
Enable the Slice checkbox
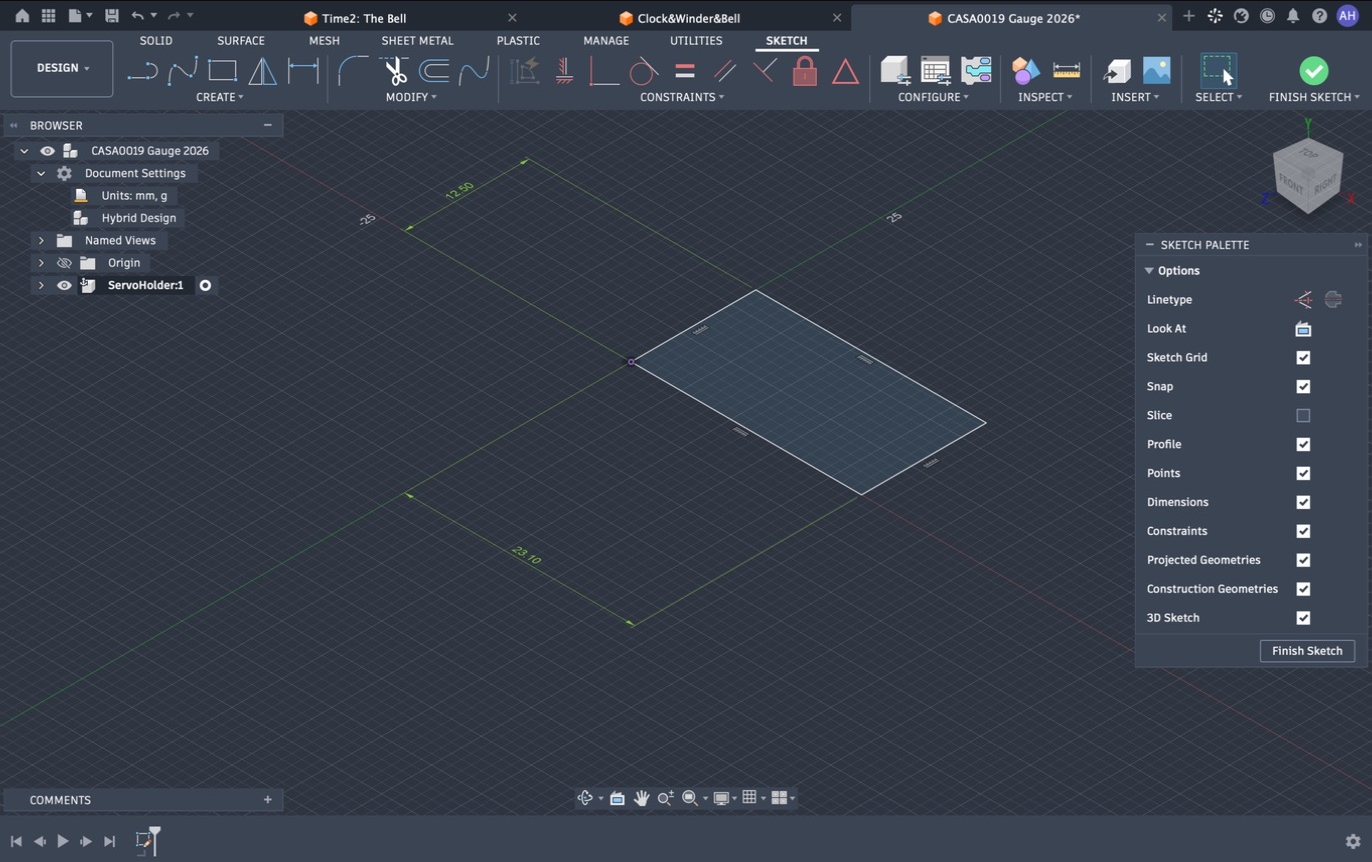(1303, 416)
